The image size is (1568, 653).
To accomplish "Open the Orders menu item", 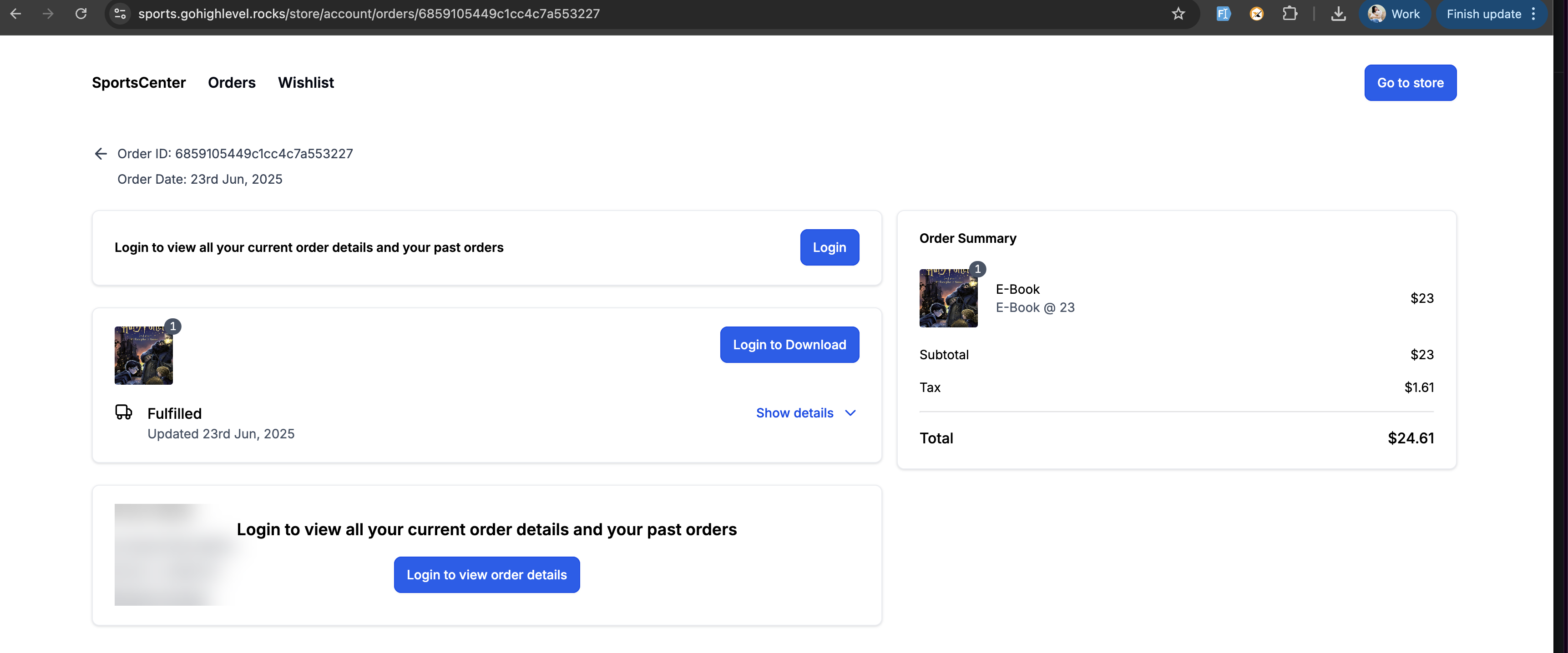I will (x=231, y=82).
